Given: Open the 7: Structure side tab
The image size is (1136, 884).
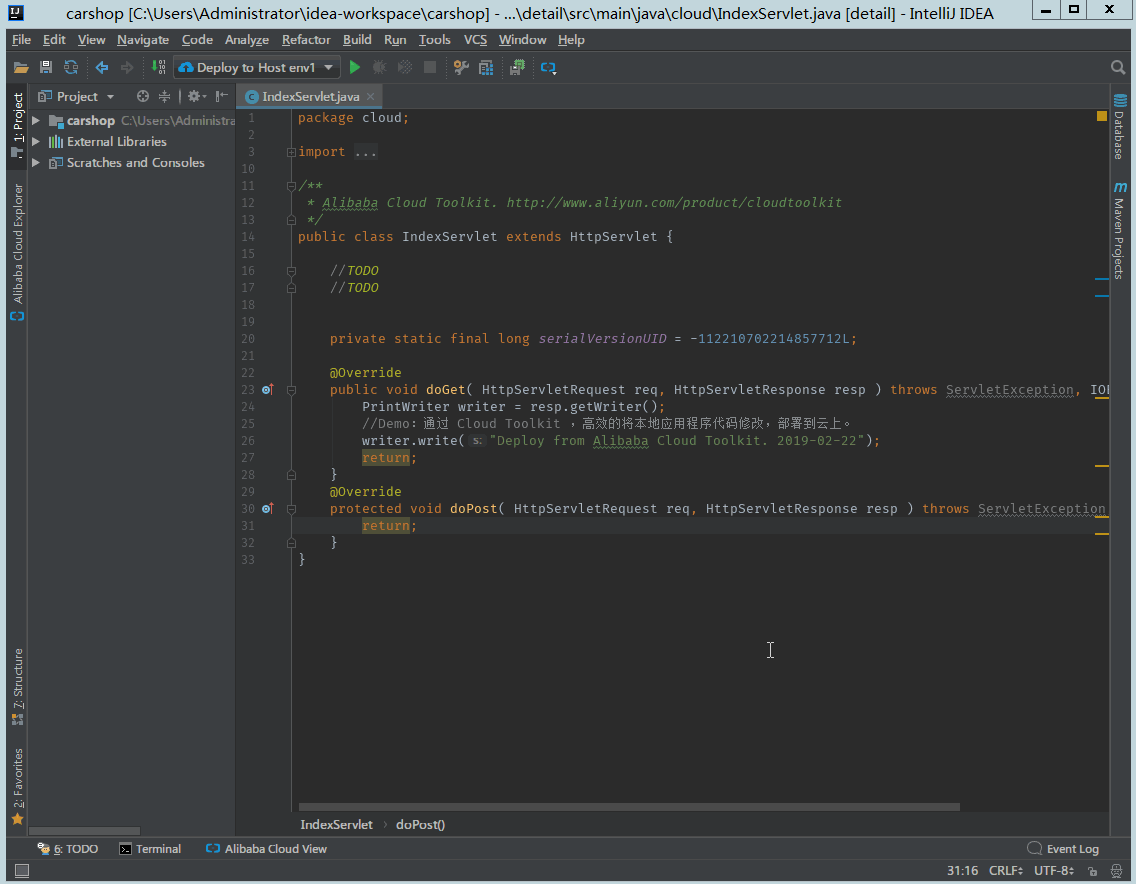Looking at the screenshot, I should click(x=17, y=687).
